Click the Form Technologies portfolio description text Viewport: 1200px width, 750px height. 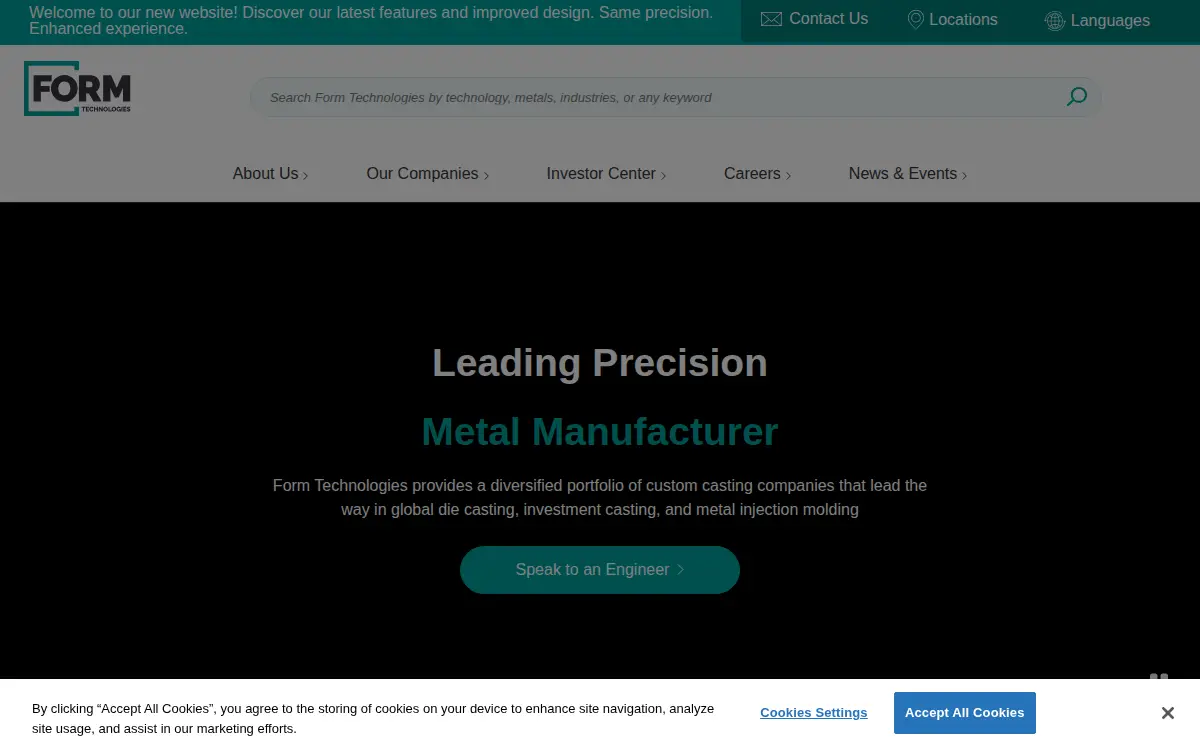(x=600, y=497)
